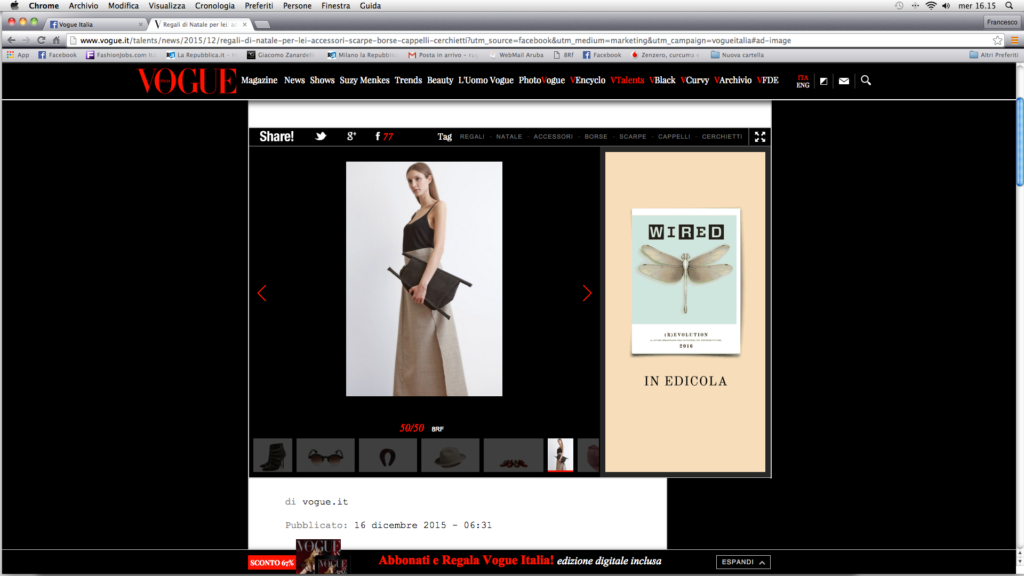Select grey hat thumbnail
The height and width of the screenshot is (576, 1024).
point(450,455)
